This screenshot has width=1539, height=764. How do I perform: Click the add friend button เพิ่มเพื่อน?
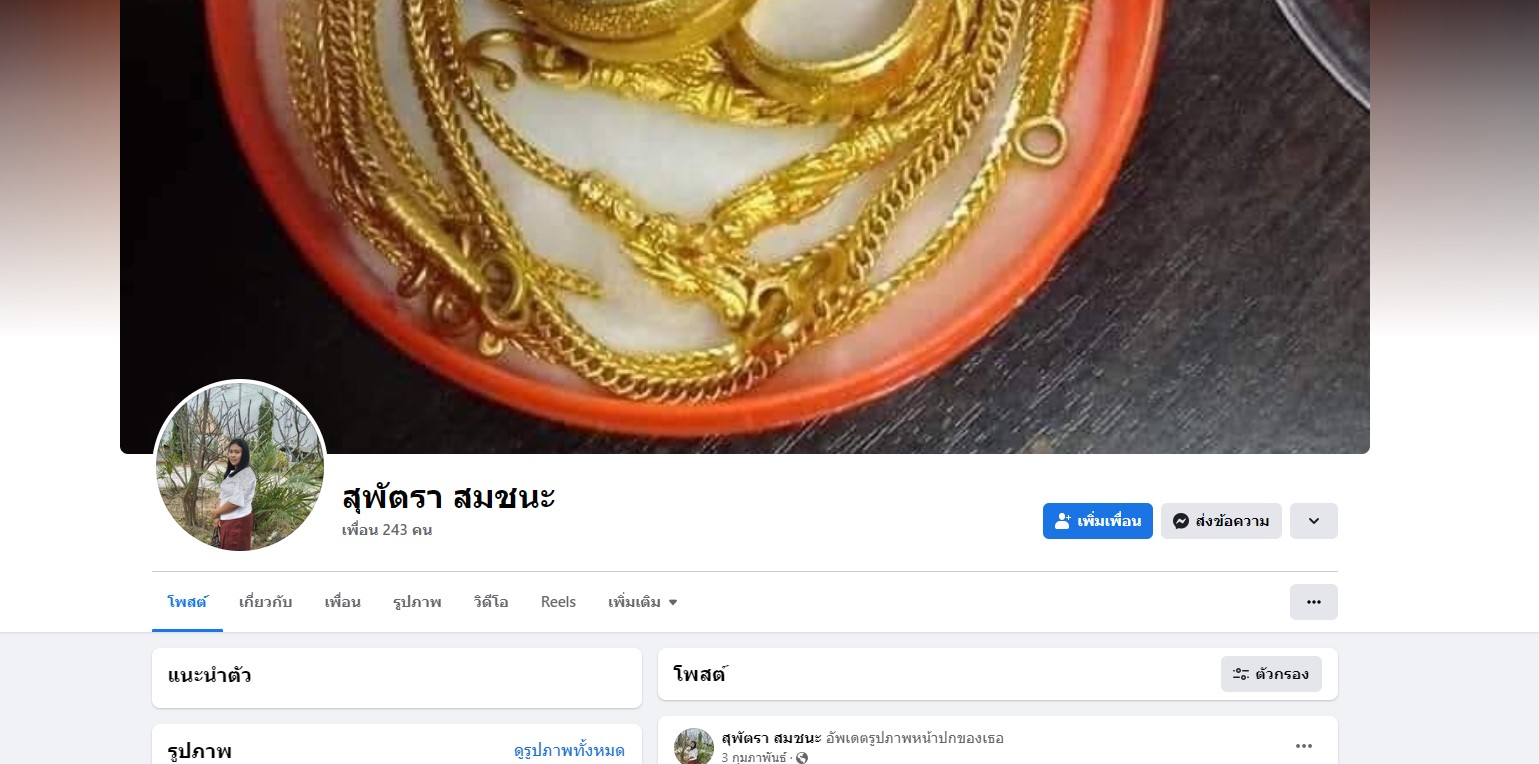point(1097,521)
